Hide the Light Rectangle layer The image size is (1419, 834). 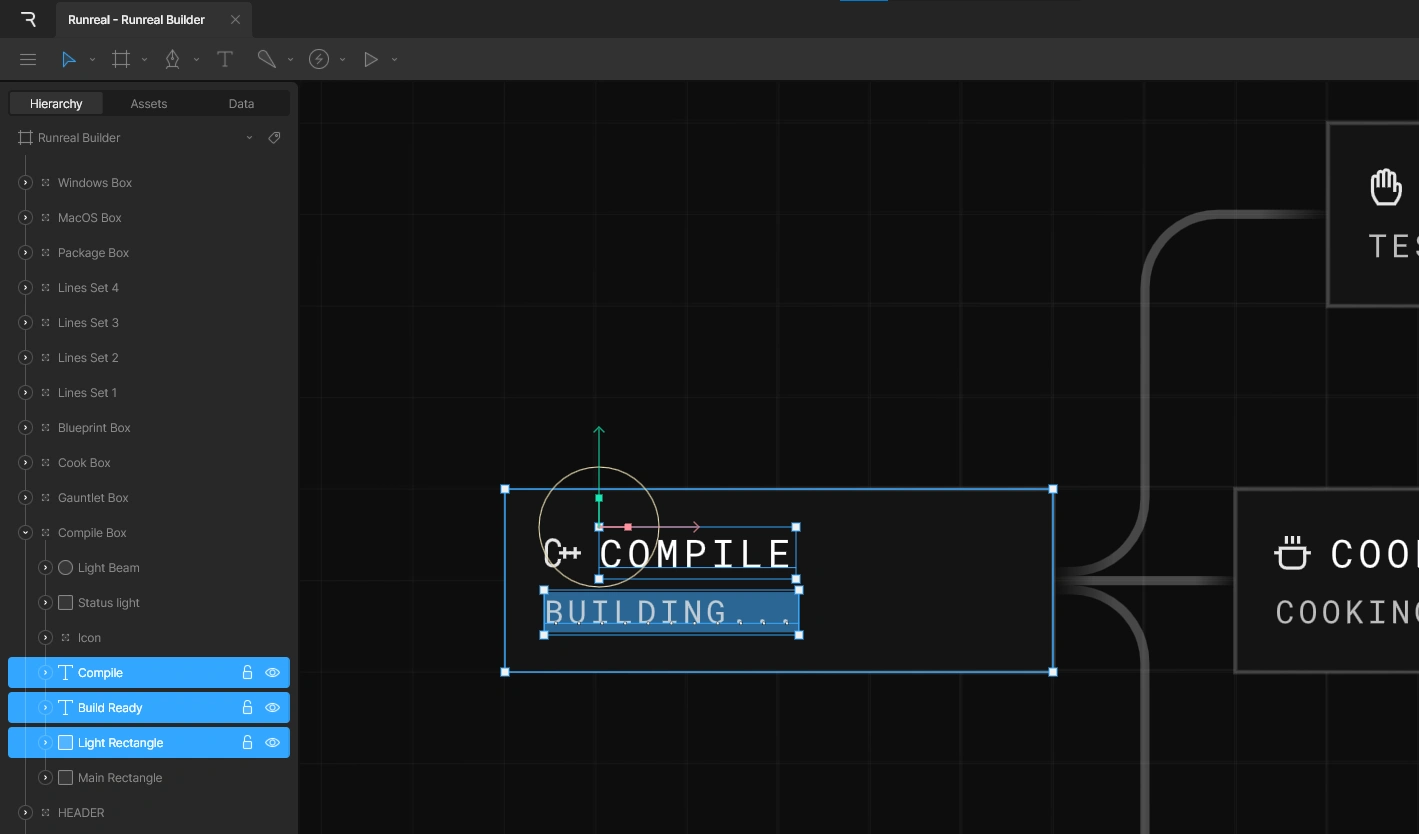point(272,743)
